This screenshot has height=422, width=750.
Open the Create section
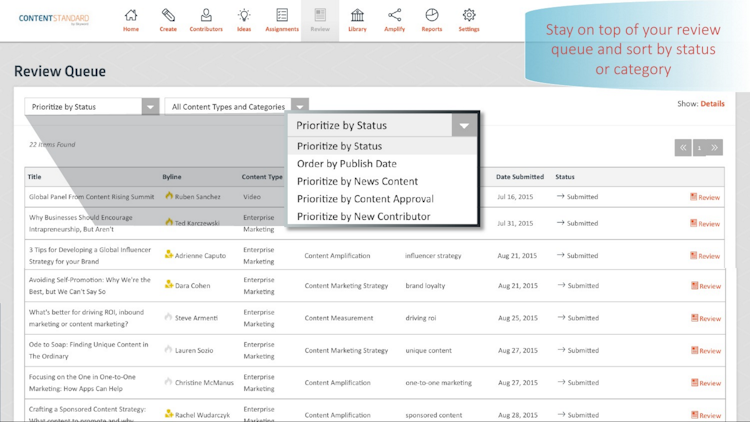tap(168, 21)
